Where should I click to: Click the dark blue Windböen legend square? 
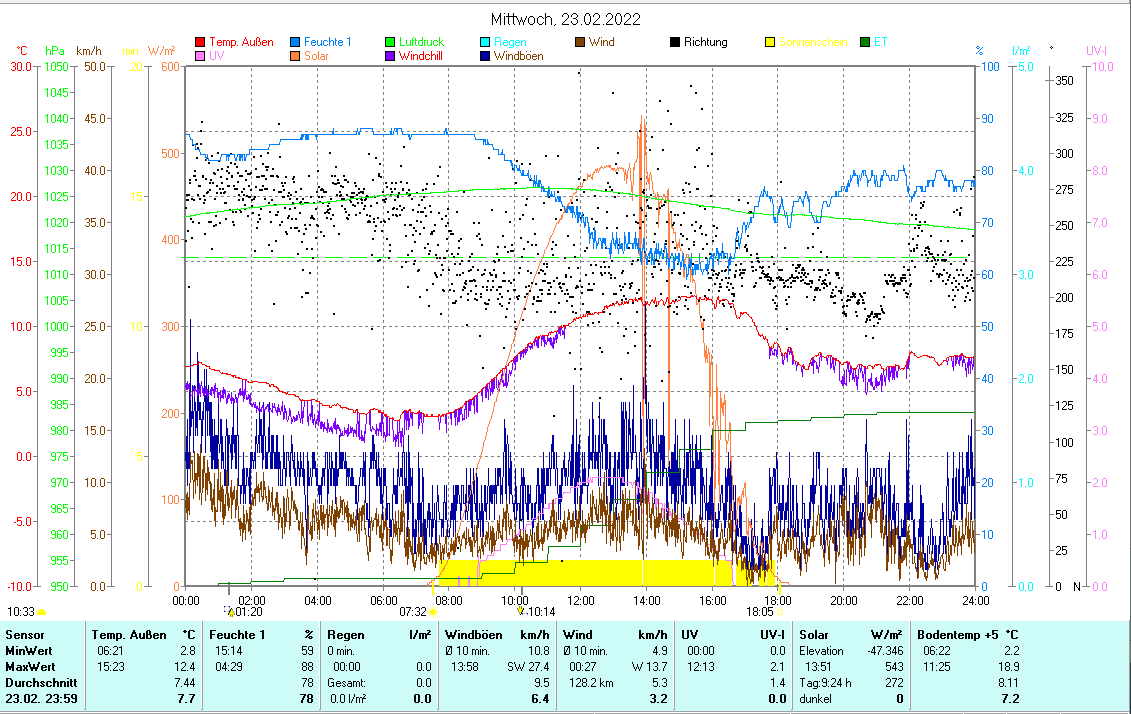[x=485, y=56]
